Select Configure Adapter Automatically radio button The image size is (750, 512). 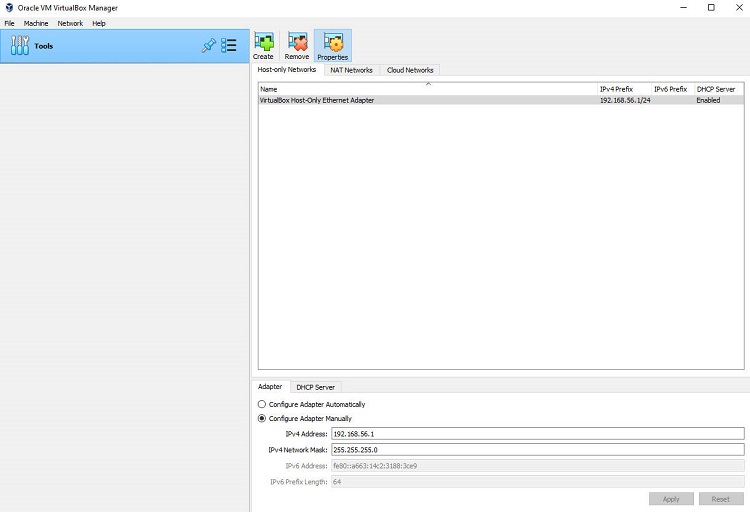262,404
